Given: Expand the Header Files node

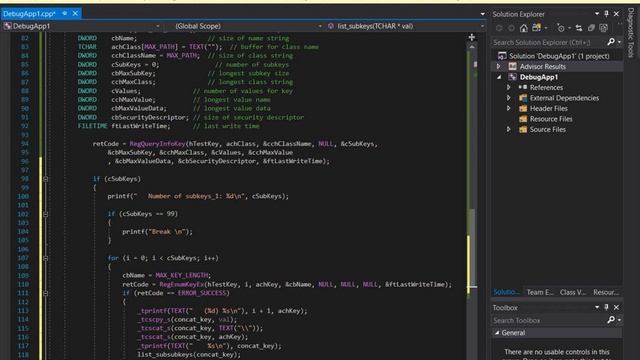Looking at the screenshot, I should [x=509, y=108].
